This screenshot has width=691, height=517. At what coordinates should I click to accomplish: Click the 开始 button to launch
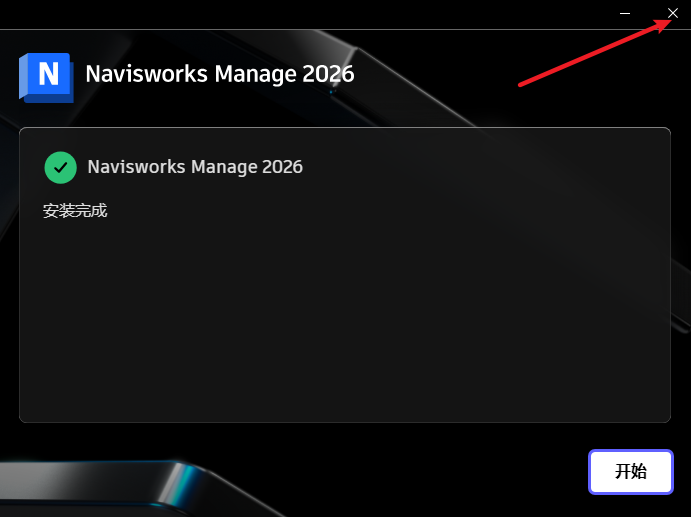coord(631,472)
